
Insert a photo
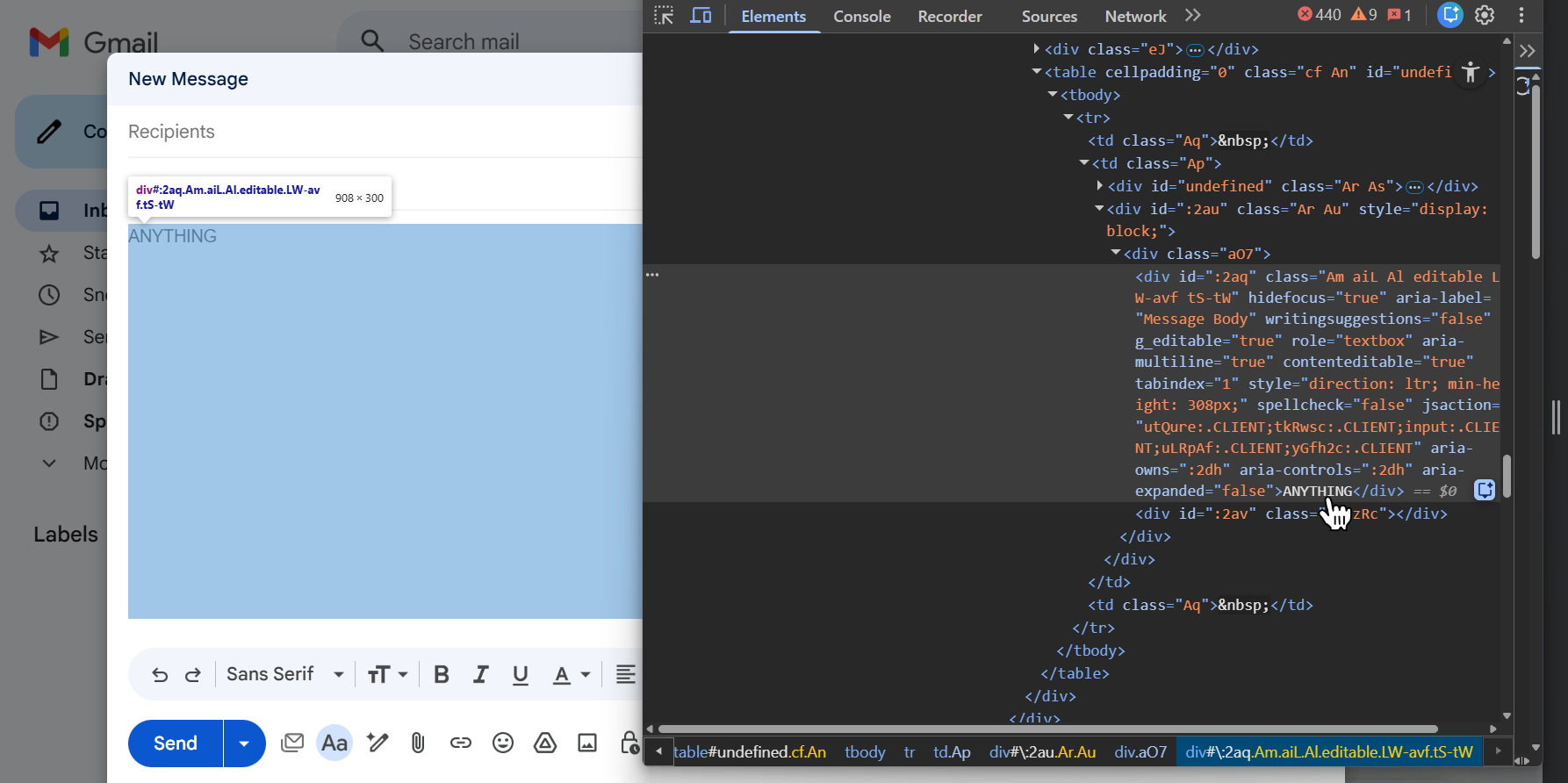pos(587,743)
